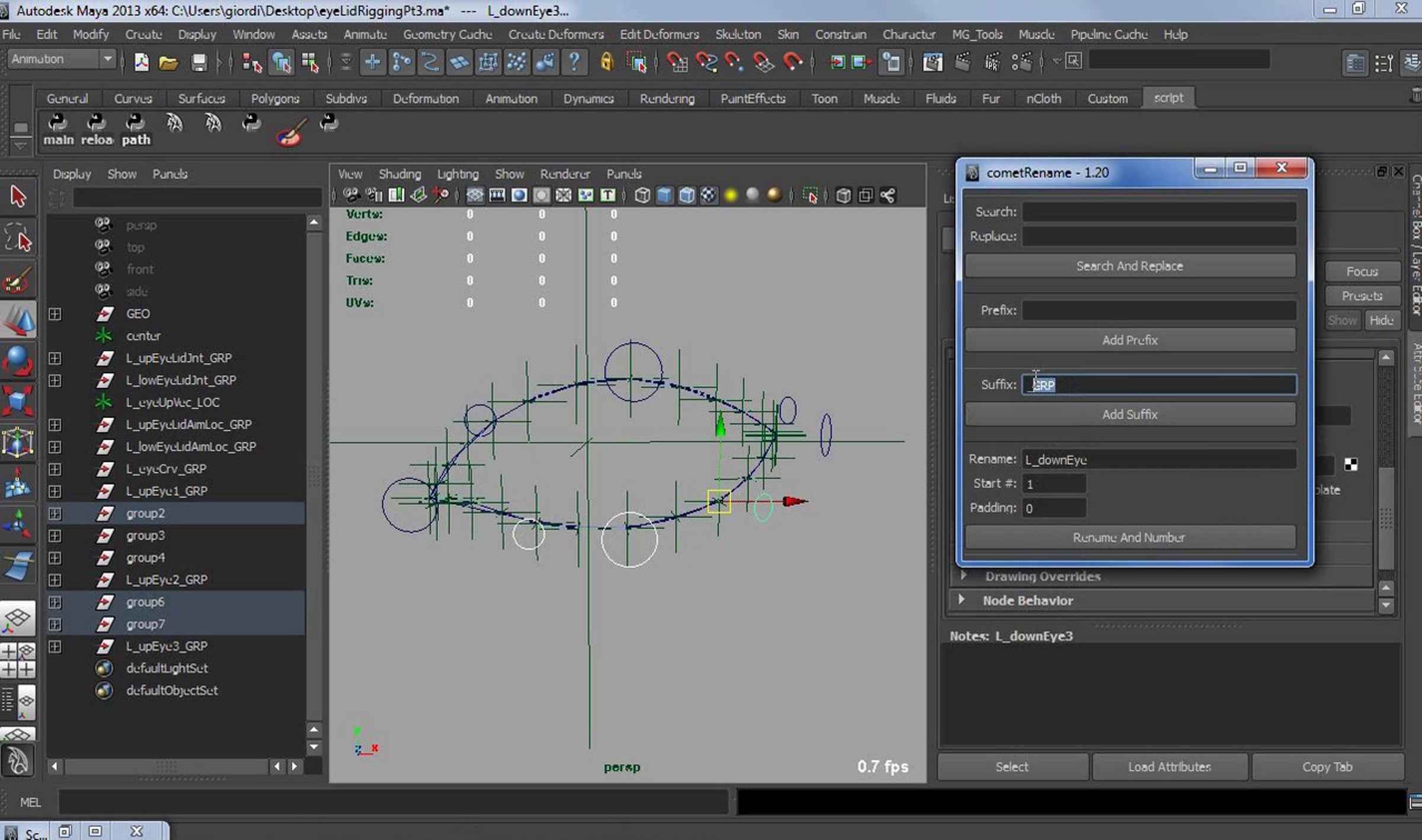This screenshot has height=840, width=1422.
Task: Toggle the viewport grid display
Action: [475, 195]
